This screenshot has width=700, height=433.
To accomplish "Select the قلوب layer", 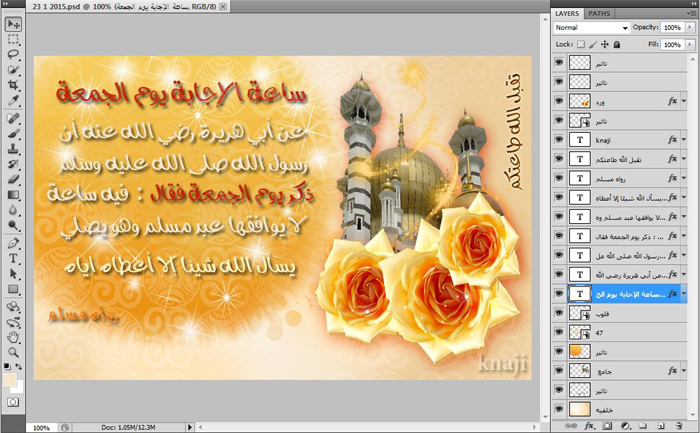I will click(x=620, y=314).
